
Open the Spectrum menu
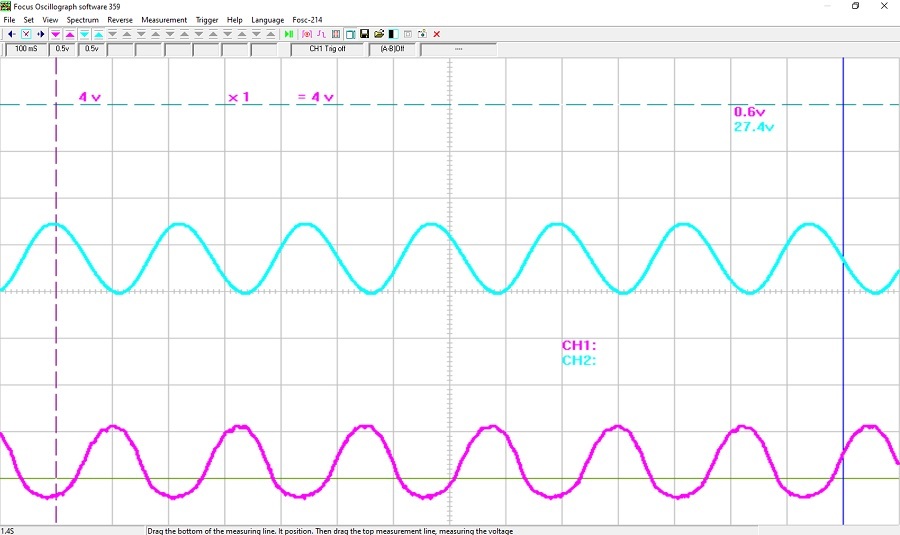click(x=82, y=20)
